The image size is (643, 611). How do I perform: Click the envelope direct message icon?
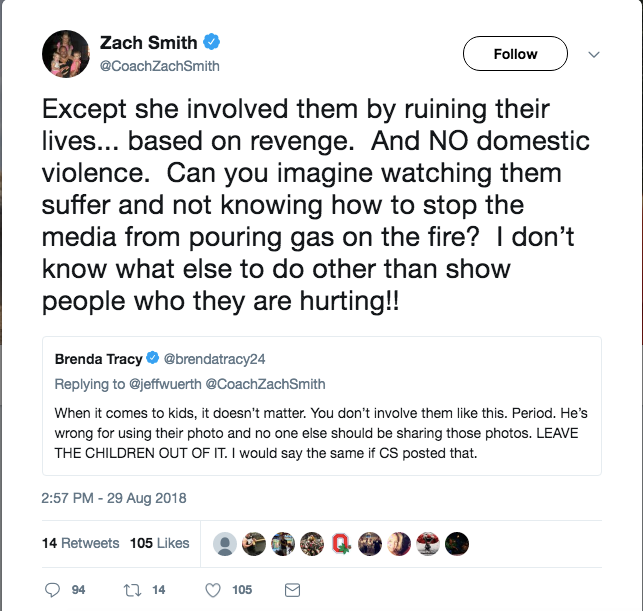point(293,591)
